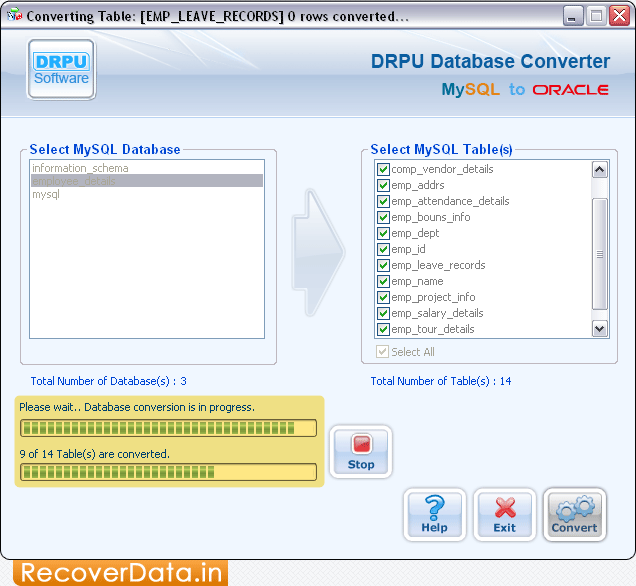Viewport: 636px width, 586px height.
Task: Close the converter window
Action: pyautogui.click(x=619, y=16)
